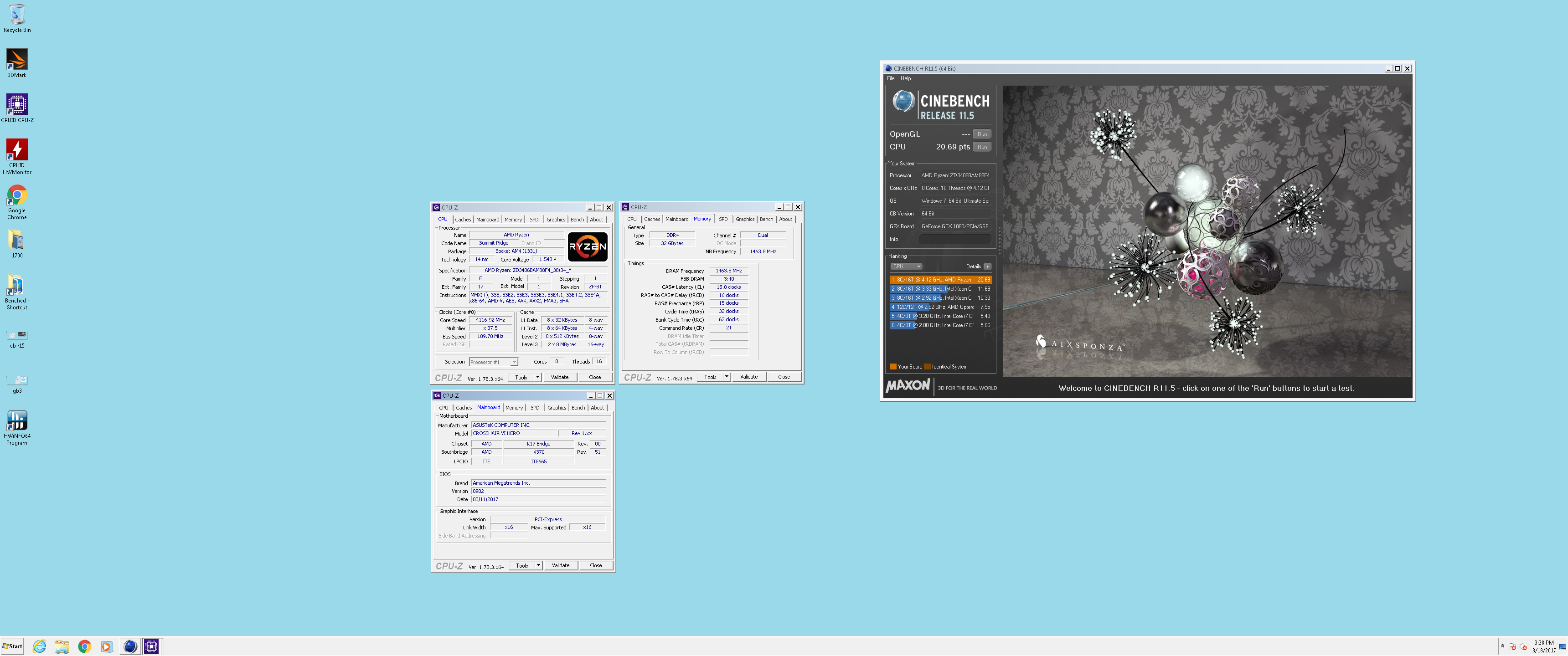Select the Benched - Shortcut desktop icon
This screenshot has height=656, width=1568.
[x=17, y=292]
